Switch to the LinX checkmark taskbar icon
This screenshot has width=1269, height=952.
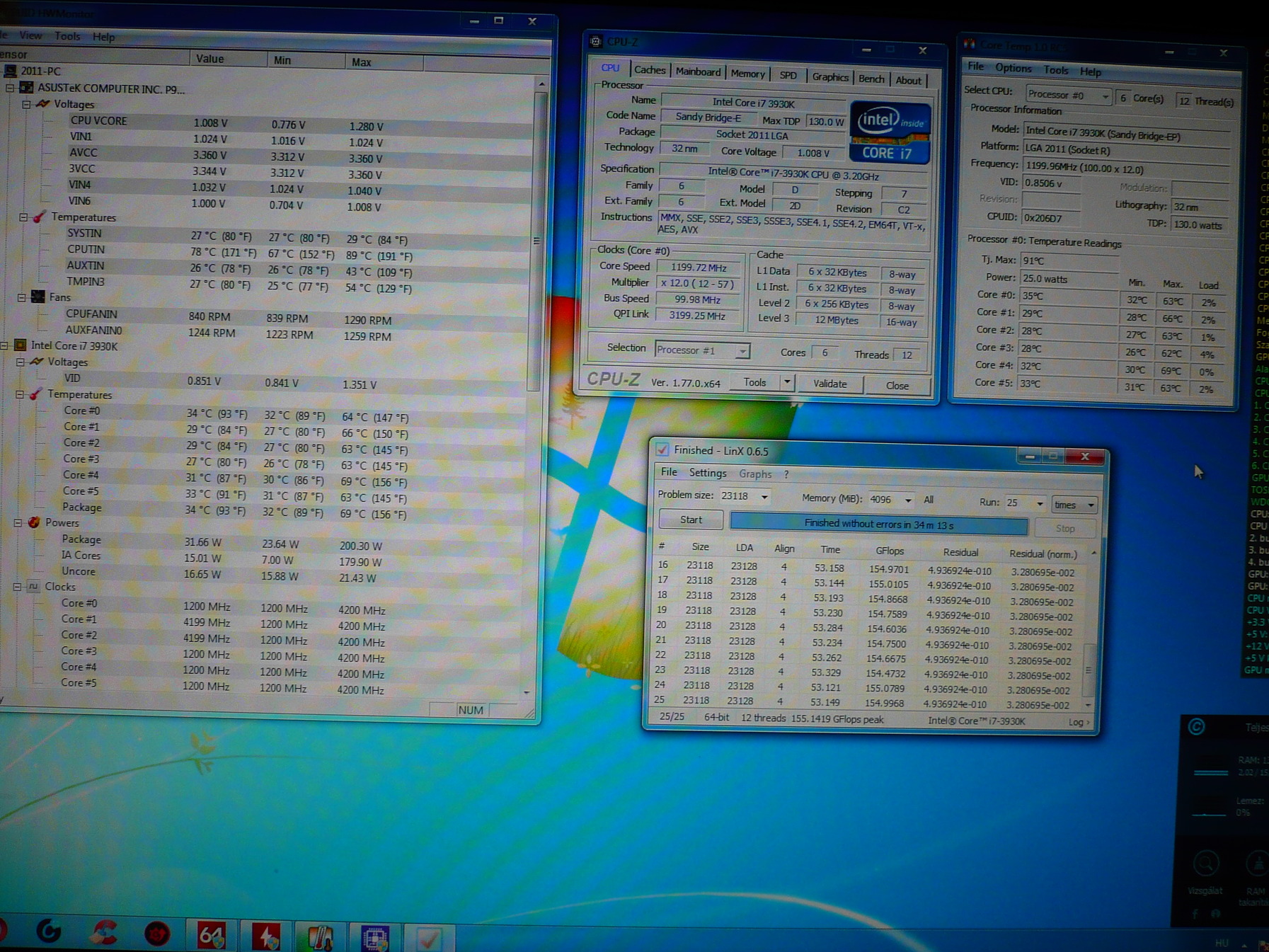[x=429, y=939]
